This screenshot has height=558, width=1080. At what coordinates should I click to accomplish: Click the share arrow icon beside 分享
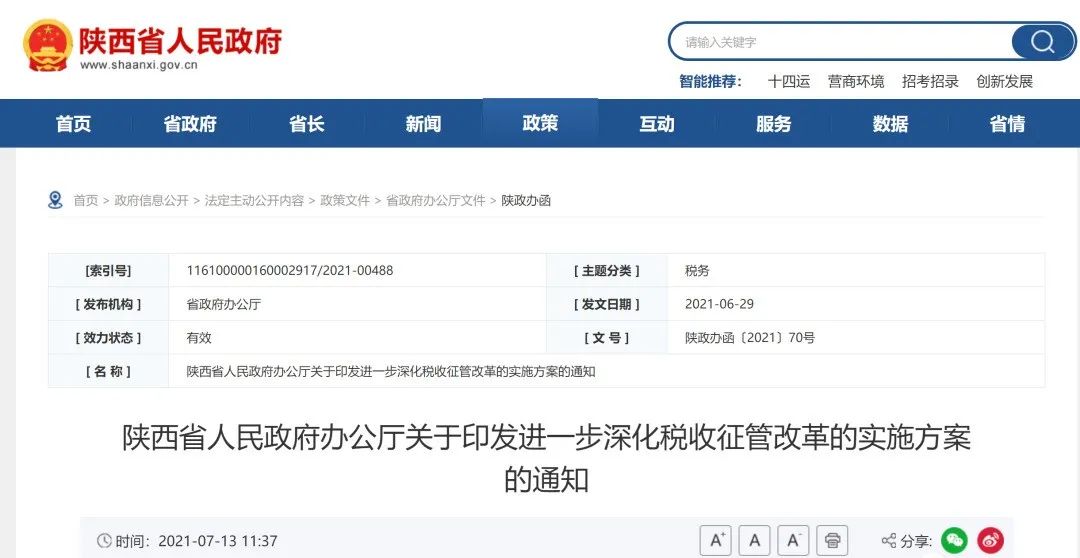tap(889, 541)
